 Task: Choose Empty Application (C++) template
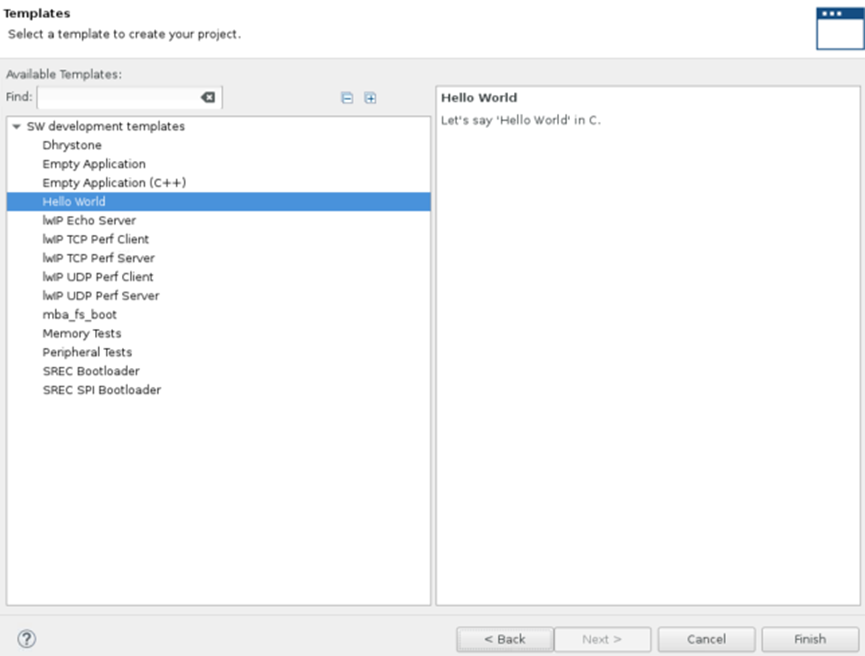click(114, 183)
